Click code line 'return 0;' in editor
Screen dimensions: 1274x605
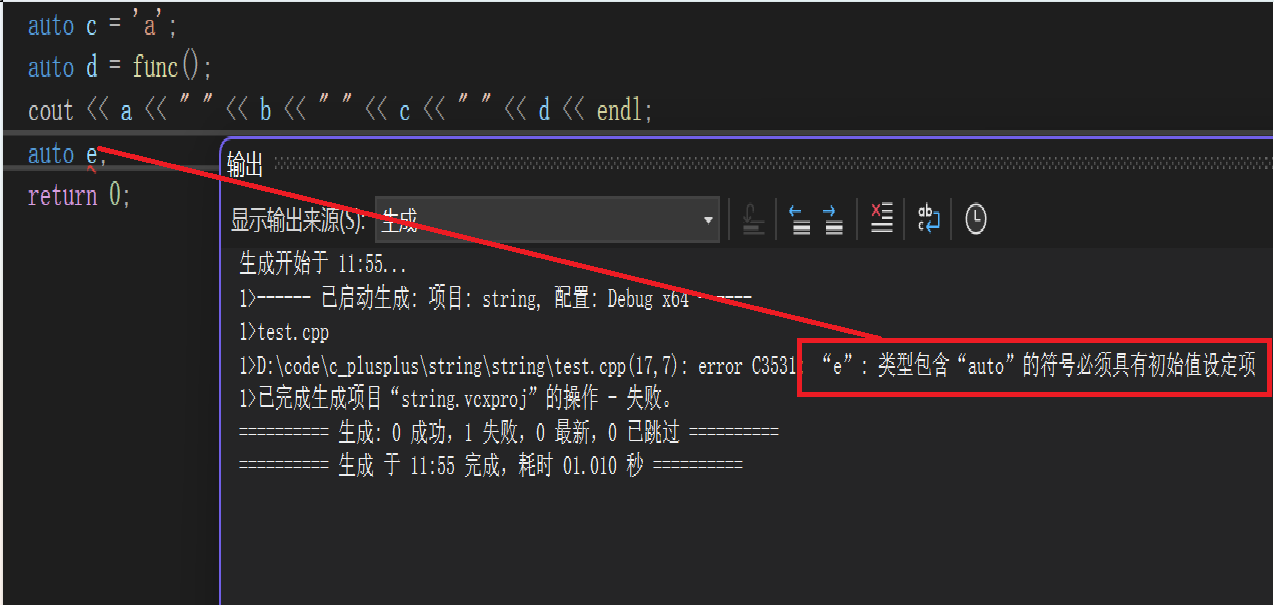point(79,195)
